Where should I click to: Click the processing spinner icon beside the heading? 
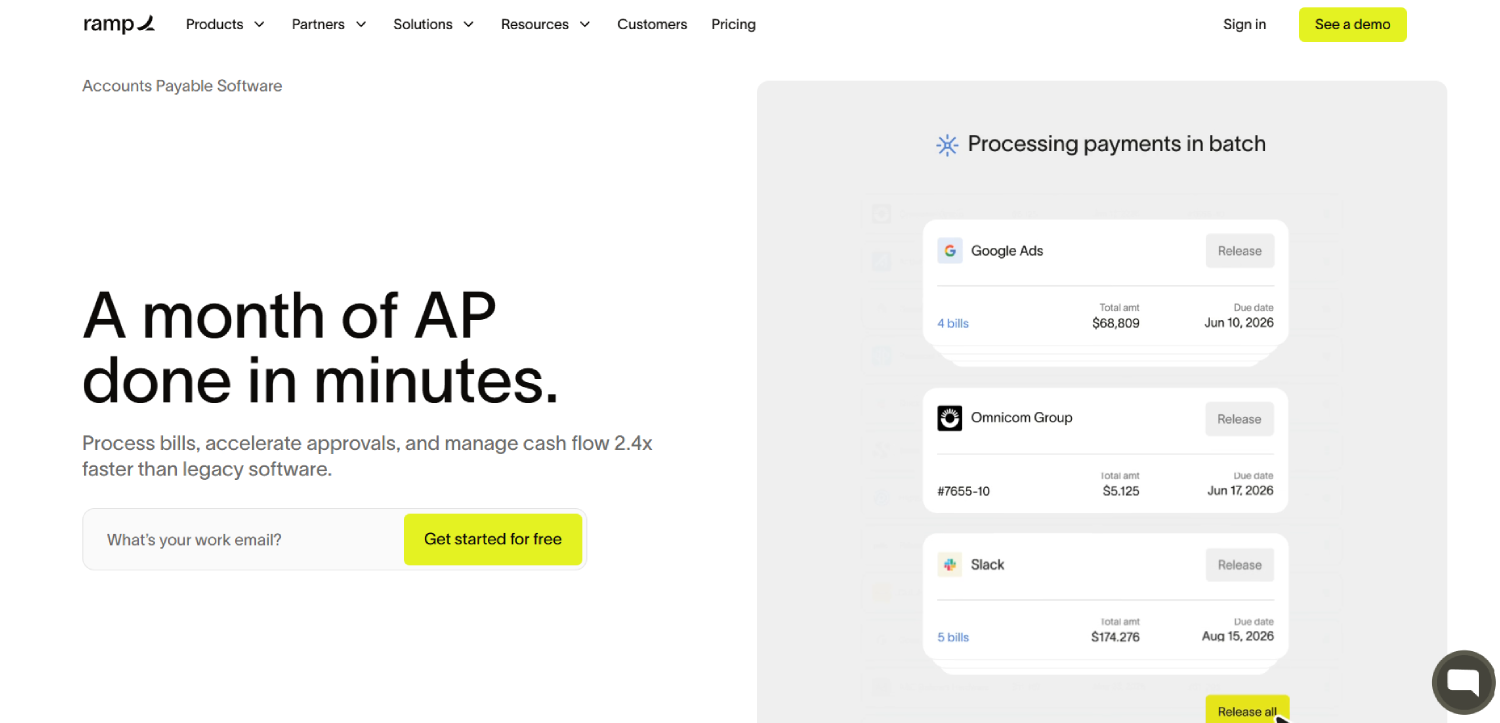tap(947, 145)
